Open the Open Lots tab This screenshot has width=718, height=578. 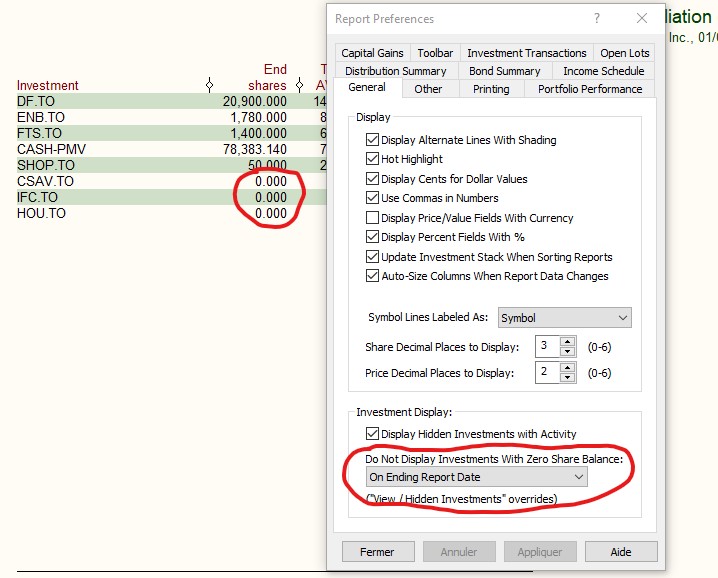[x=625, y=53]
